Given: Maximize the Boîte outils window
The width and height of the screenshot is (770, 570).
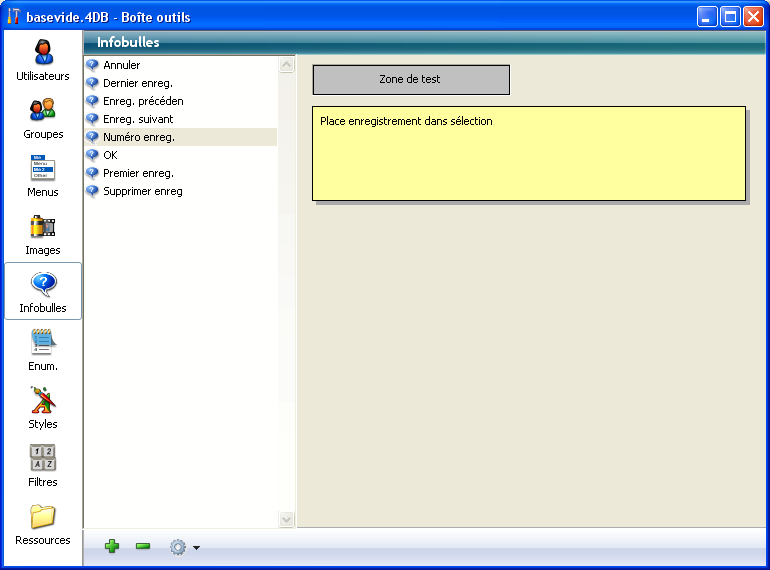Looking at the screenshot, I should [730, 17].
